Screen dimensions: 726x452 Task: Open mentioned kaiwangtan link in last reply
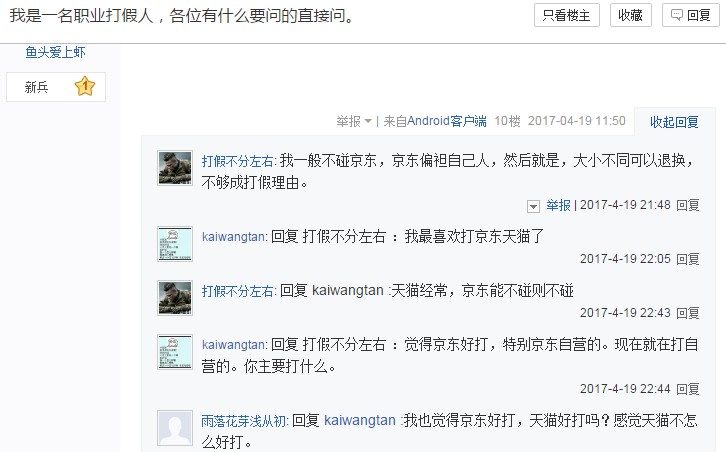360,421
